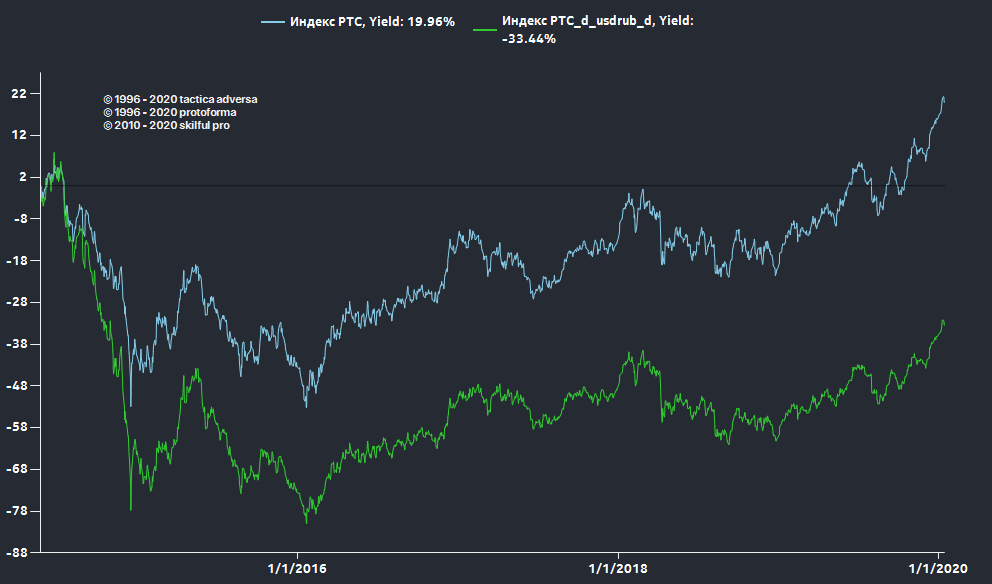Toggle the blue Индекс РТС legend entry
This screenshot has width=992, height=584.
coord(372,21)
